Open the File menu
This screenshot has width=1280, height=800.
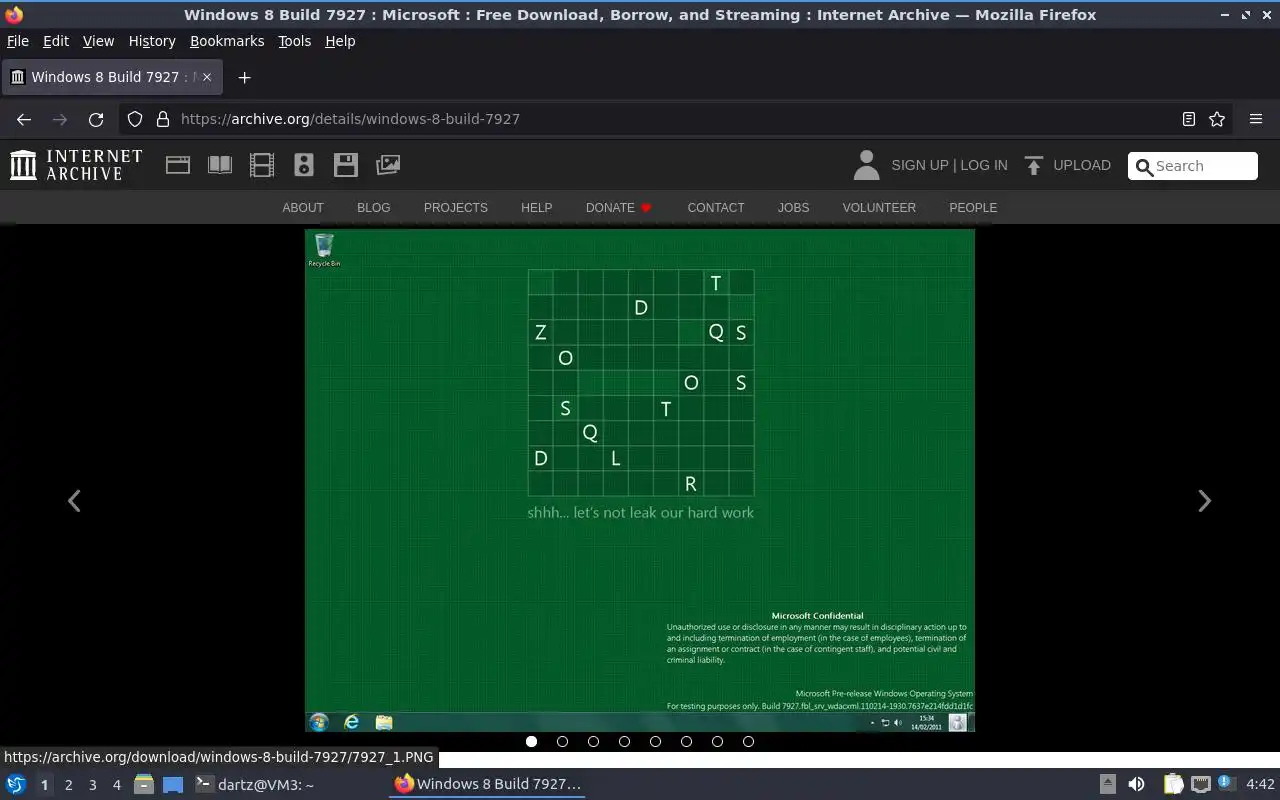click(18, 41)
